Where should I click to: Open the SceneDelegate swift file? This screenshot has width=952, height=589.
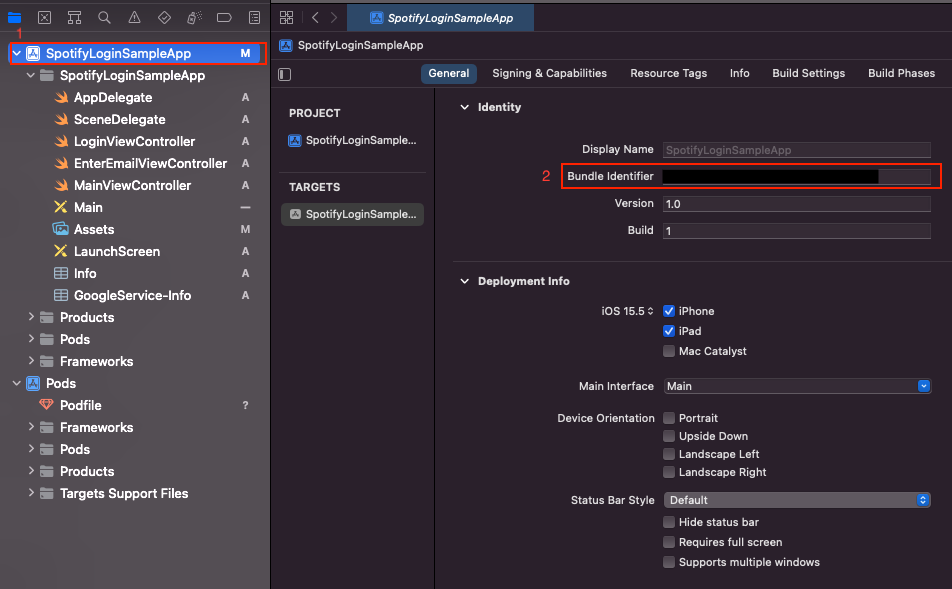[120, 120]
